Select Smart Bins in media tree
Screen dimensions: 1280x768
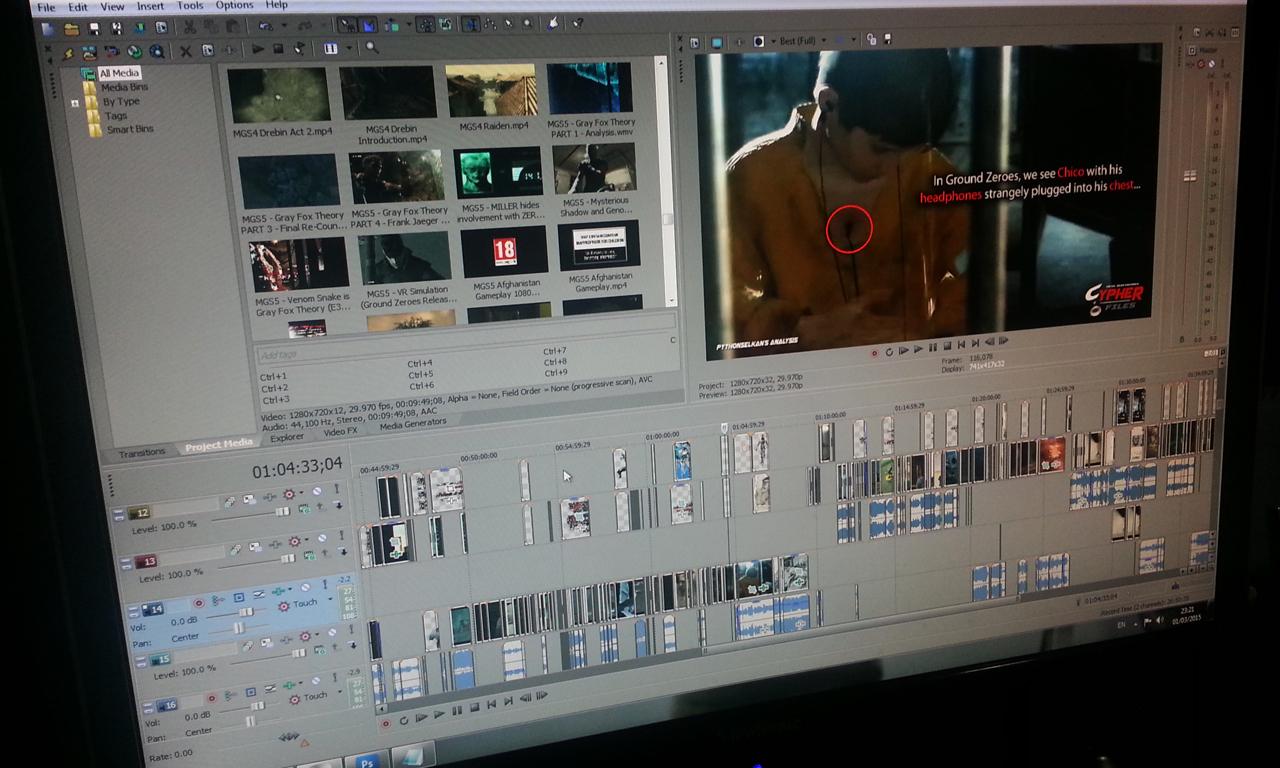(x=130, y=129)
